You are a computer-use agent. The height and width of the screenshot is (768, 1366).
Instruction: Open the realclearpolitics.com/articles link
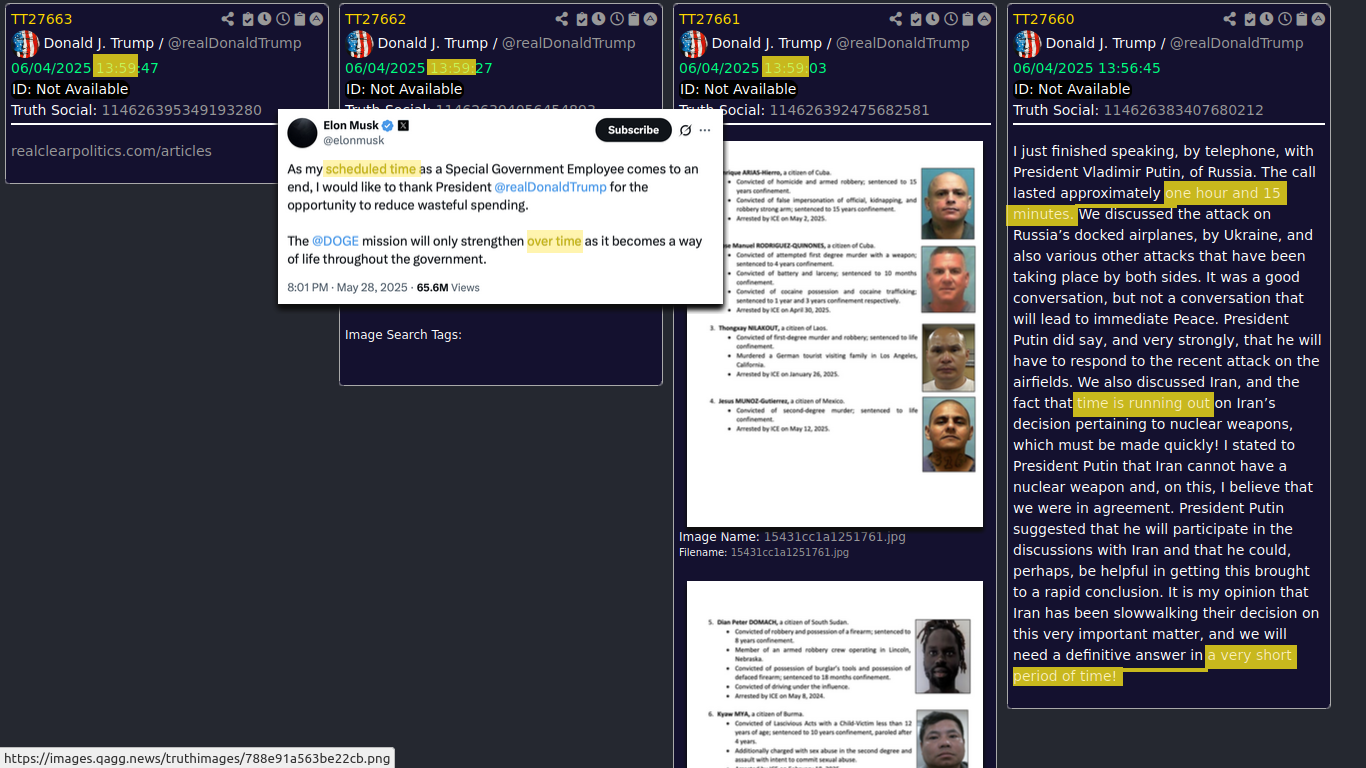[111, 151]
